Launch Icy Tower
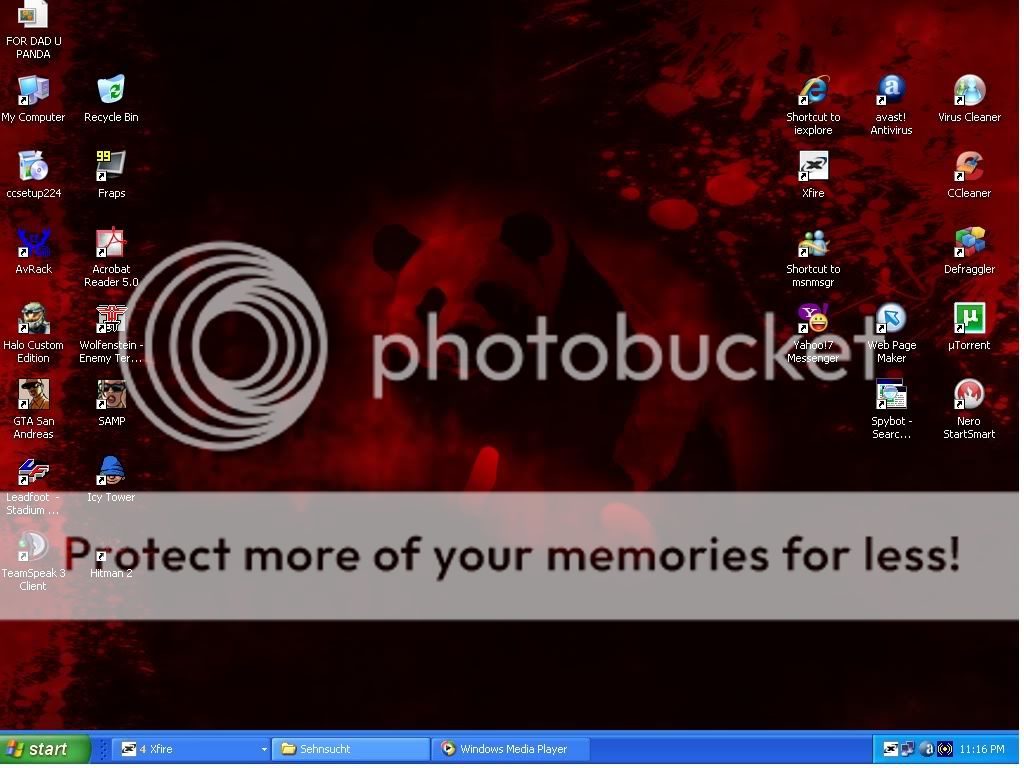 110,470
